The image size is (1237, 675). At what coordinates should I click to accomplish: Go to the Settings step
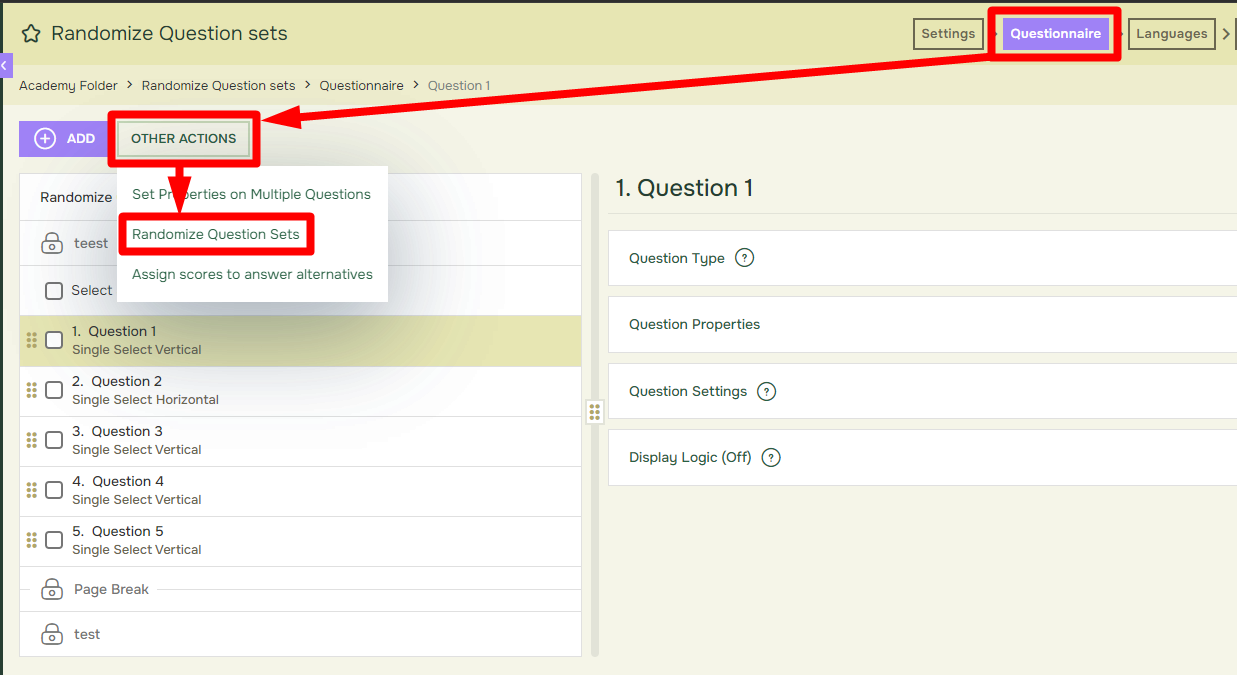[948, 34]
